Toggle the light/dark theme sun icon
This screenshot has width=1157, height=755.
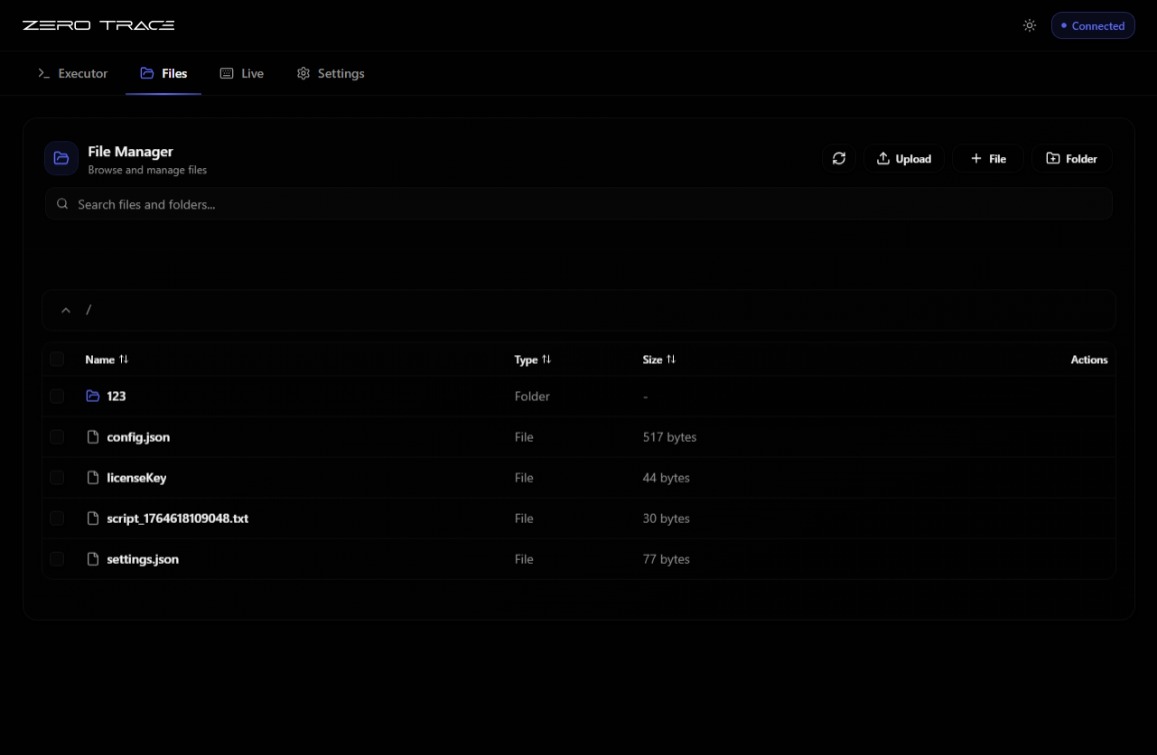pos(1029,26)
